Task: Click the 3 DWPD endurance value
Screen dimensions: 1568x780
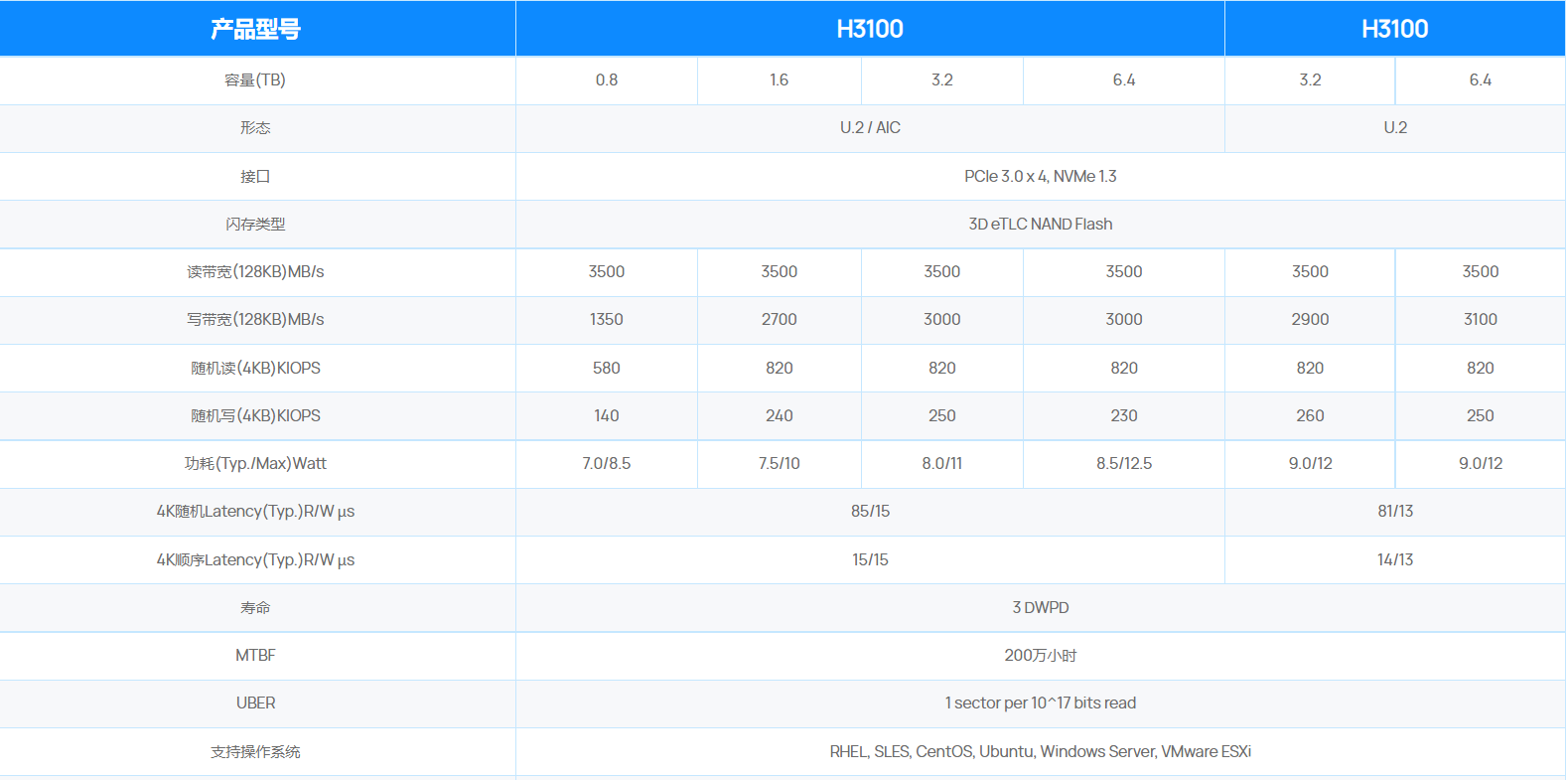Action: pos(1040,607)
